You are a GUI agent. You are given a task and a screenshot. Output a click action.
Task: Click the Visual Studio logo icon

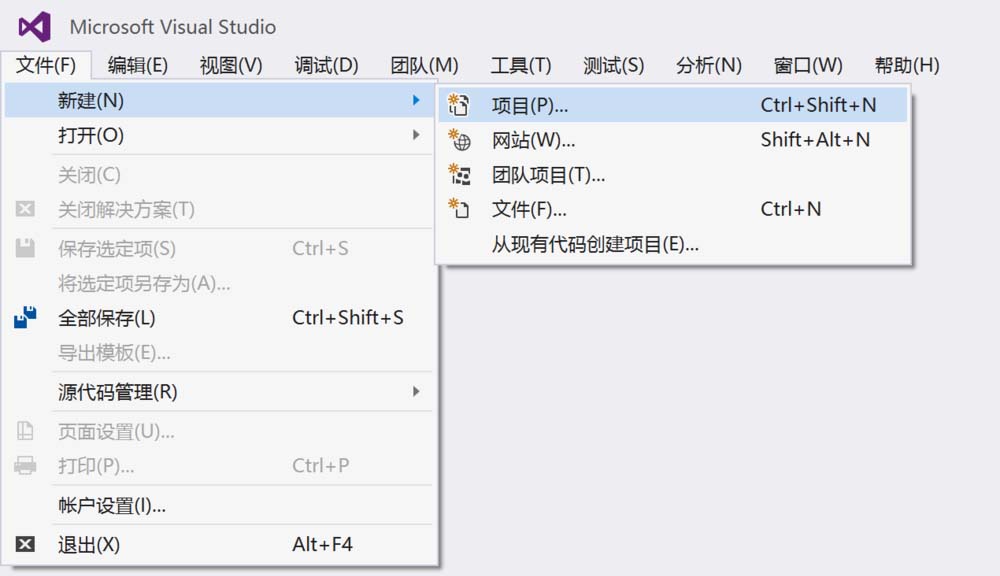(34, 26)
